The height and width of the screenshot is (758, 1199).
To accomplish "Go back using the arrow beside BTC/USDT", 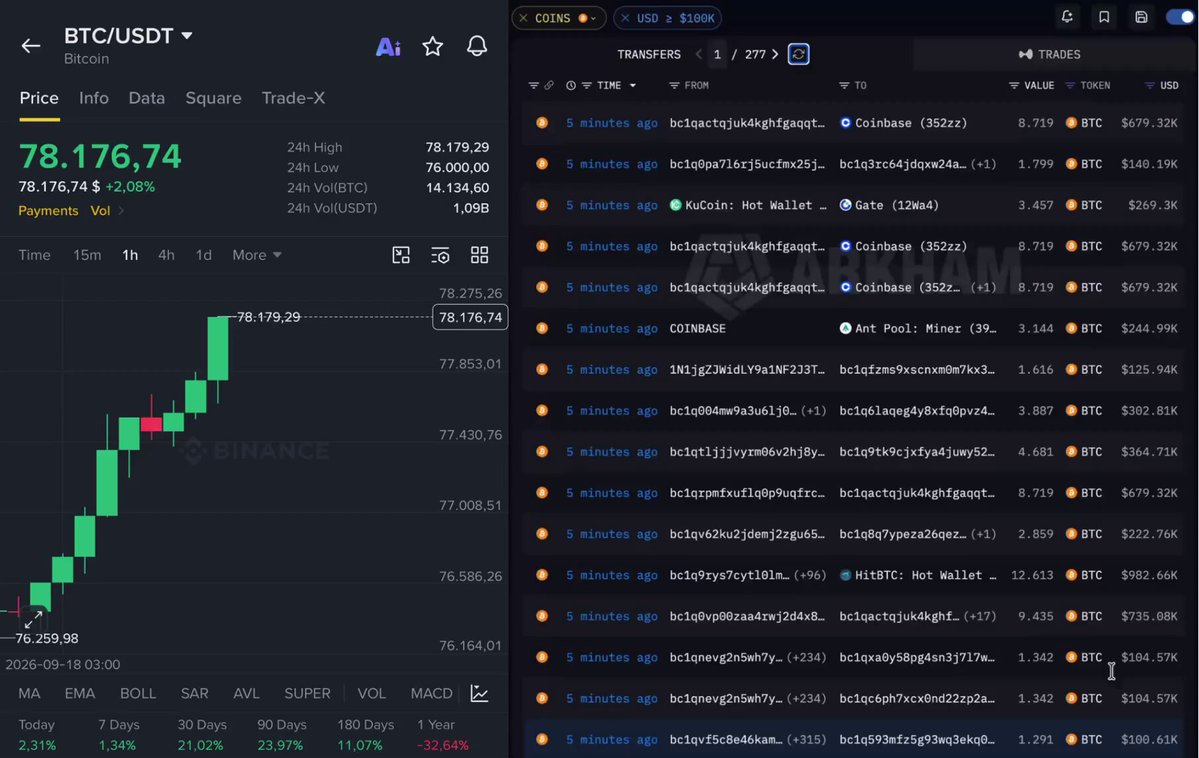I will (31, 46).
